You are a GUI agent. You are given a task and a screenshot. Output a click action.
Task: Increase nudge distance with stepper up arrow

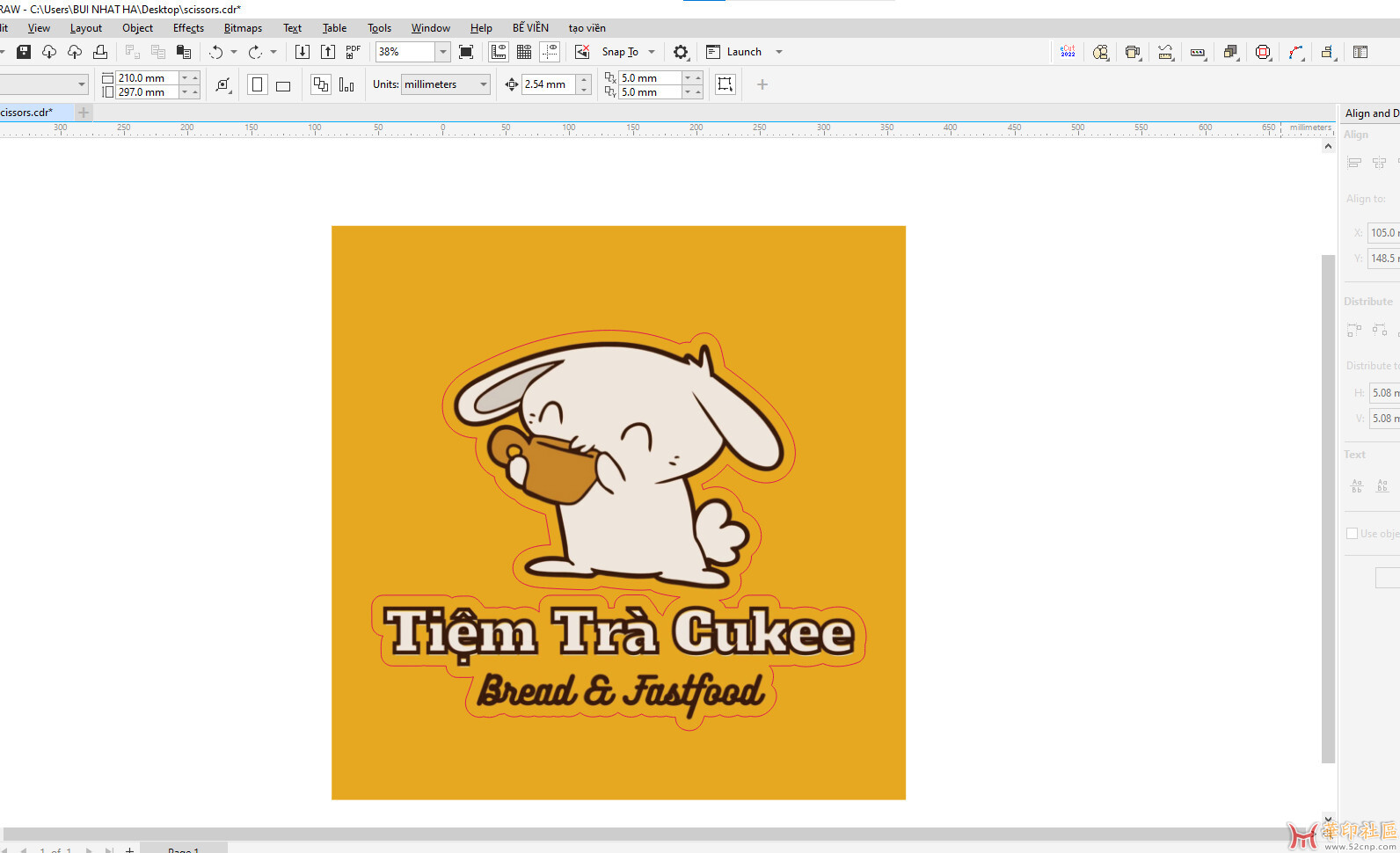click(x=584, y=80)
